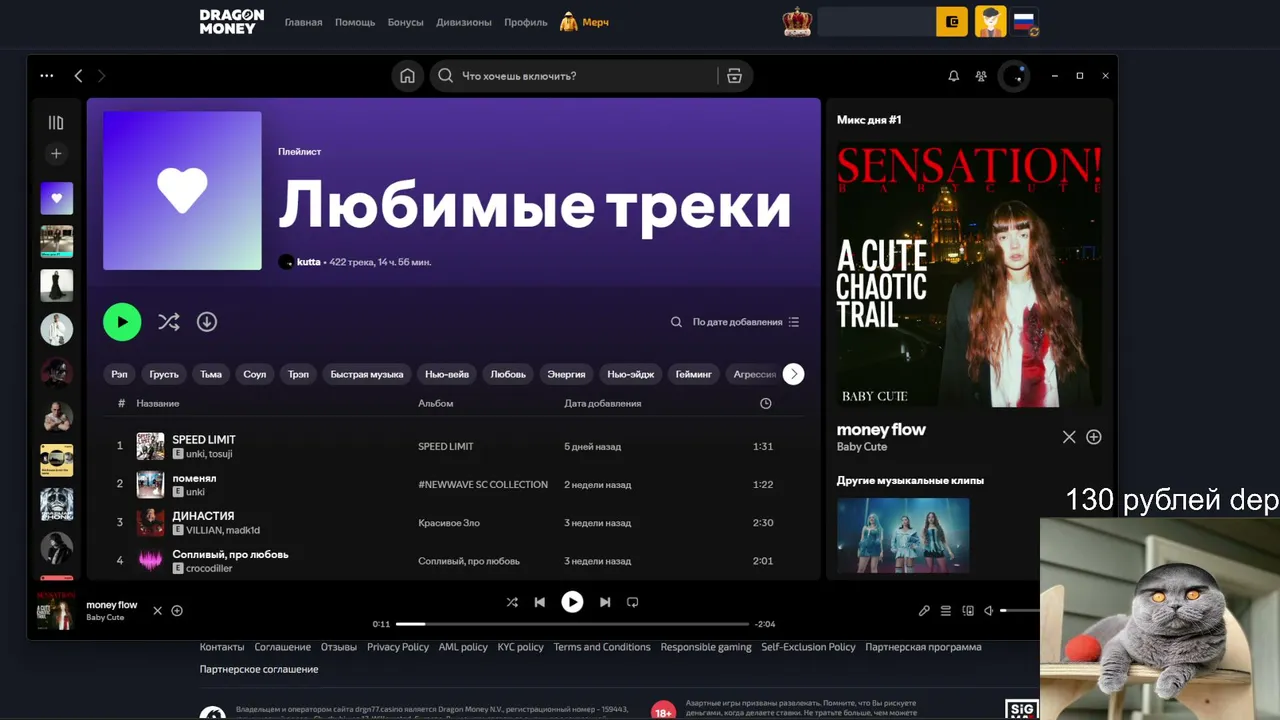Open Liked Songs heart tile in sidebar

click(56, 198)
